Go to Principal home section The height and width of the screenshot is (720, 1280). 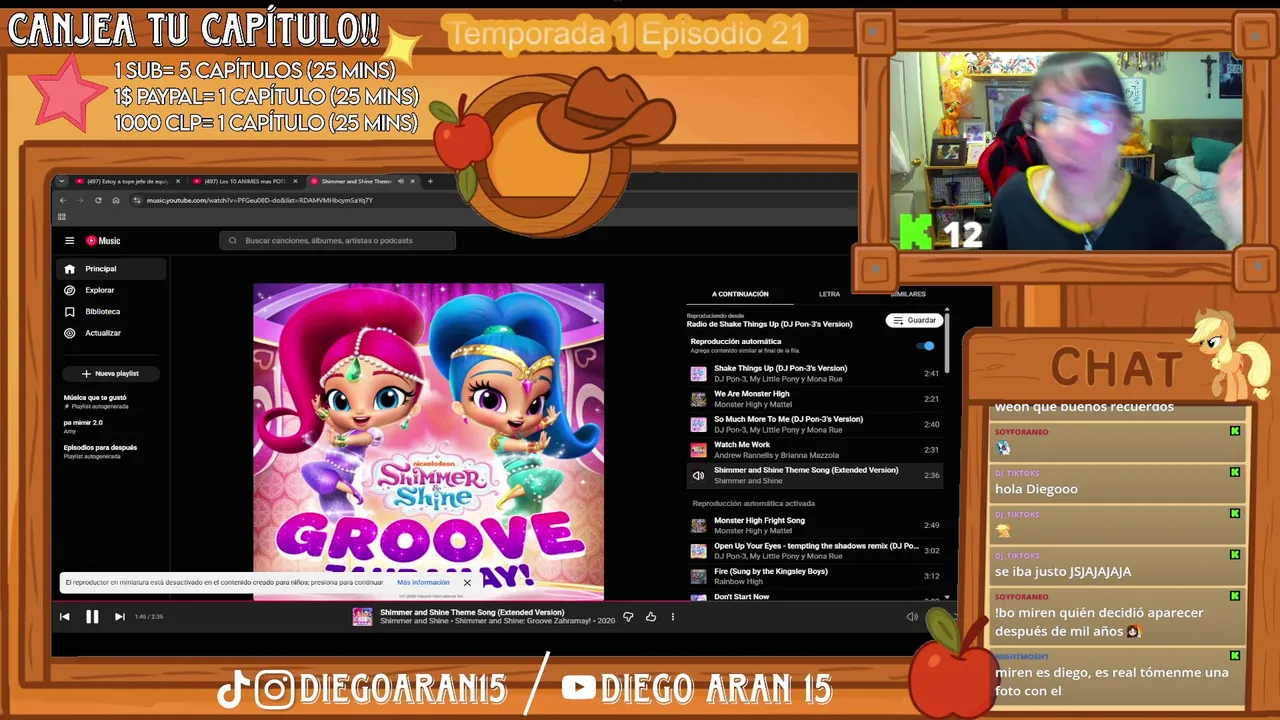coord(112,269)
